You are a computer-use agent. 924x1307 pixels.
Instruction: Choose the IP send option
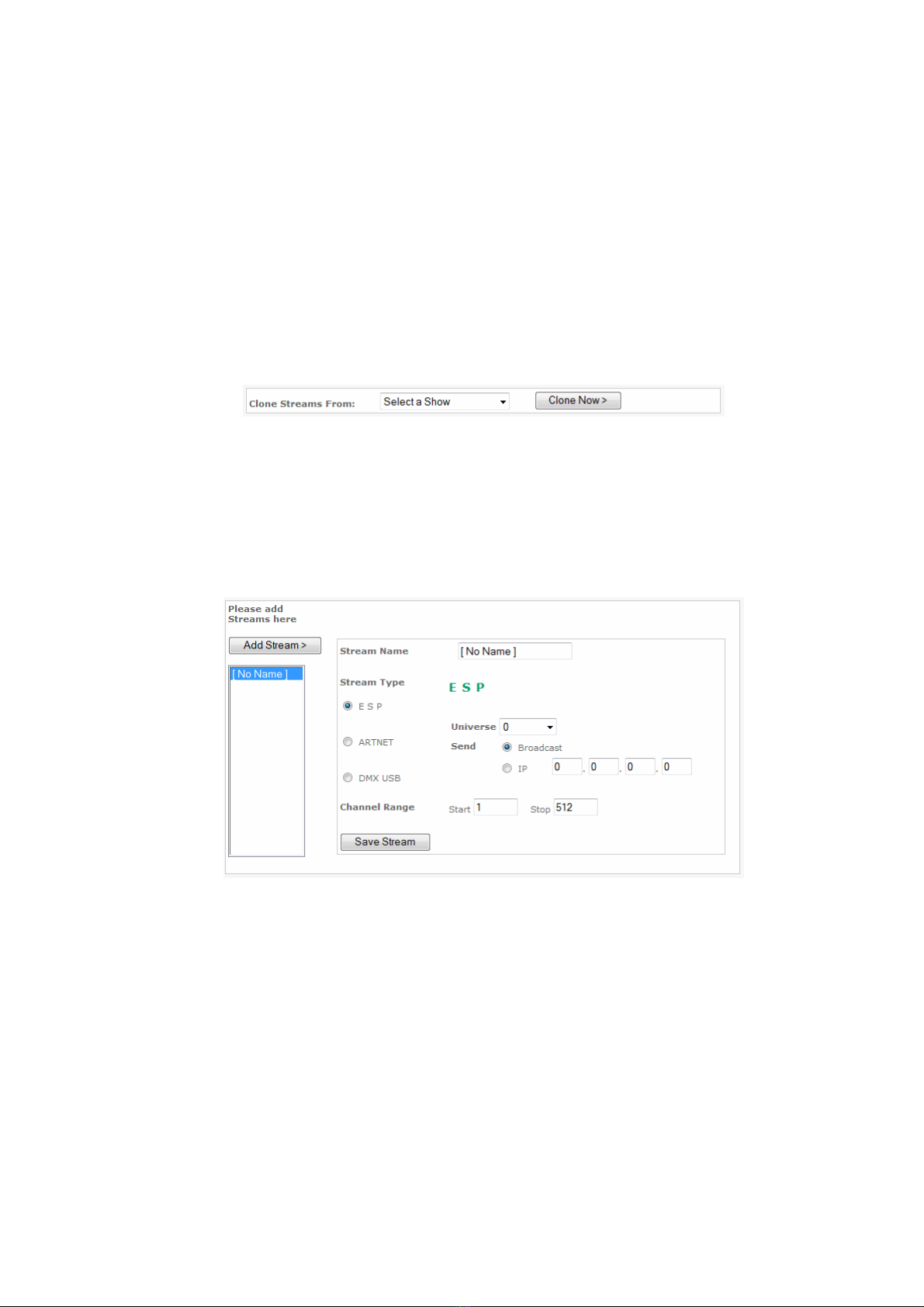click(x=507, y=769)
